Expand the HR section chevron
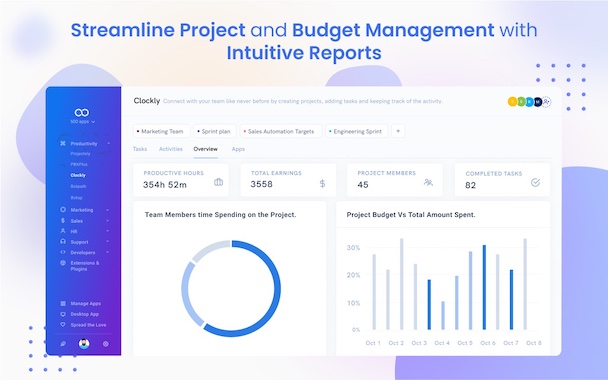Screen dimensions: 608x380 point(107,231)
